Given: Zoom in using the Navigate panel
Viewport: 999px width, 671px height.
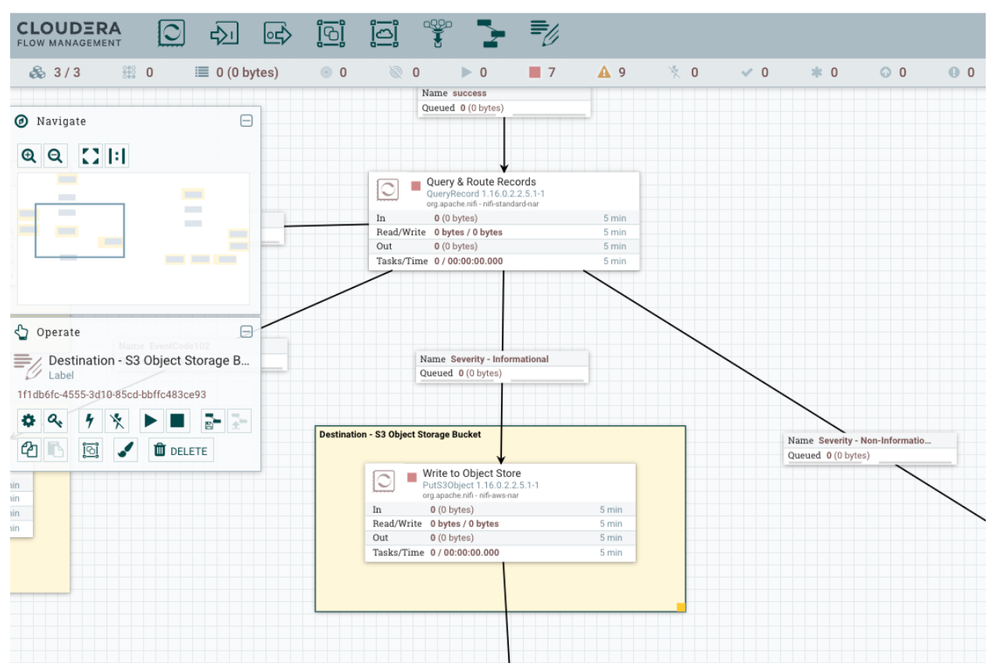Looking at the screenshot, I should [29, 156].
